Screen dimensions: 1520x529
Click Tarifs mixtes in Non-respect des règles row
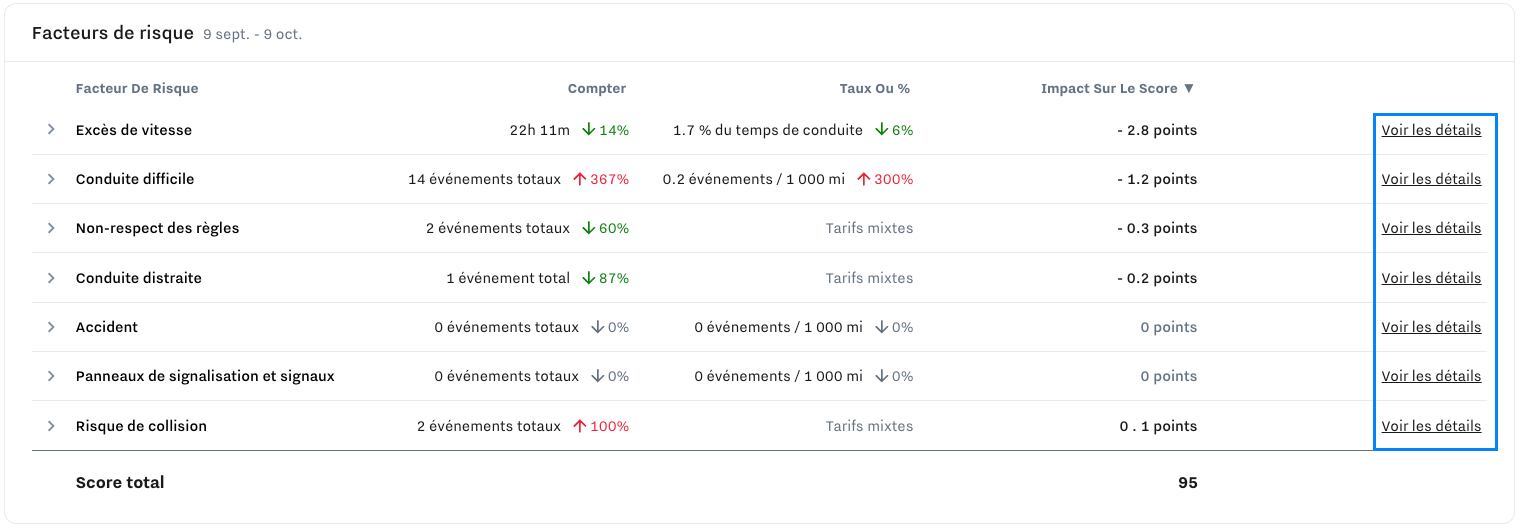[869, 228]
